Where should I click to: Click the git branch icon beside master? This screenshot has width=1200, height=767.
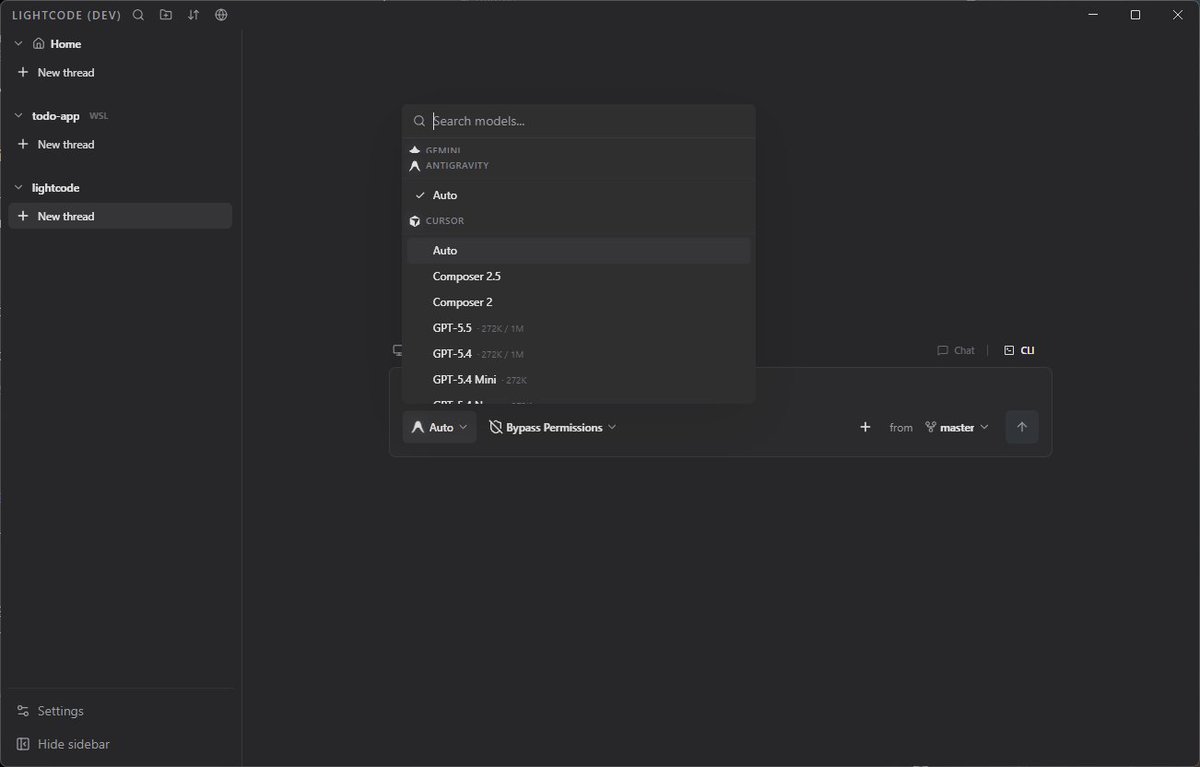point(930,427)
